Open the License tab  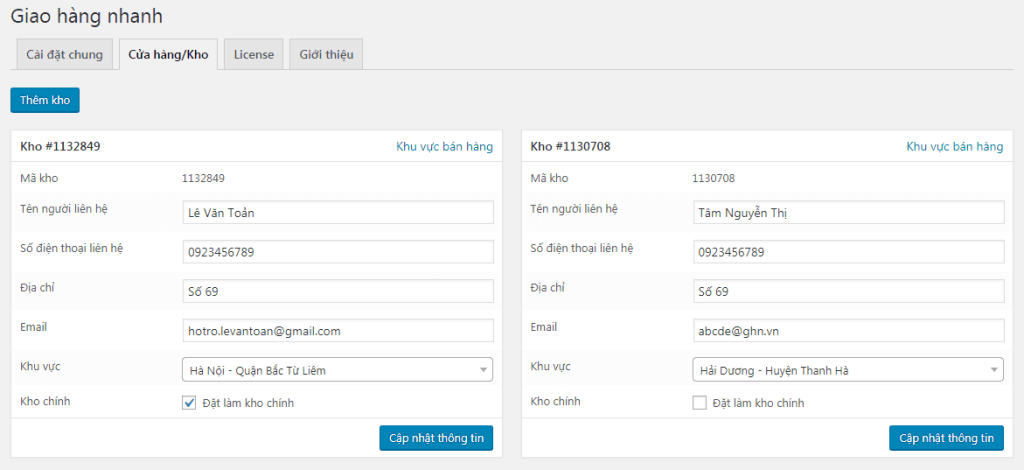(x=253, y=55)
